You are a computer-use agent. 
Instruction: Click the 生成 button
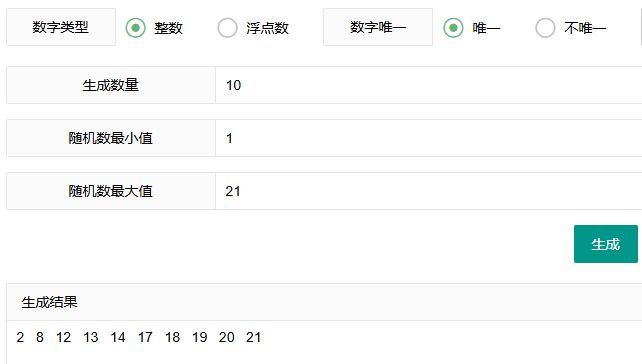(x=606, y=244)
